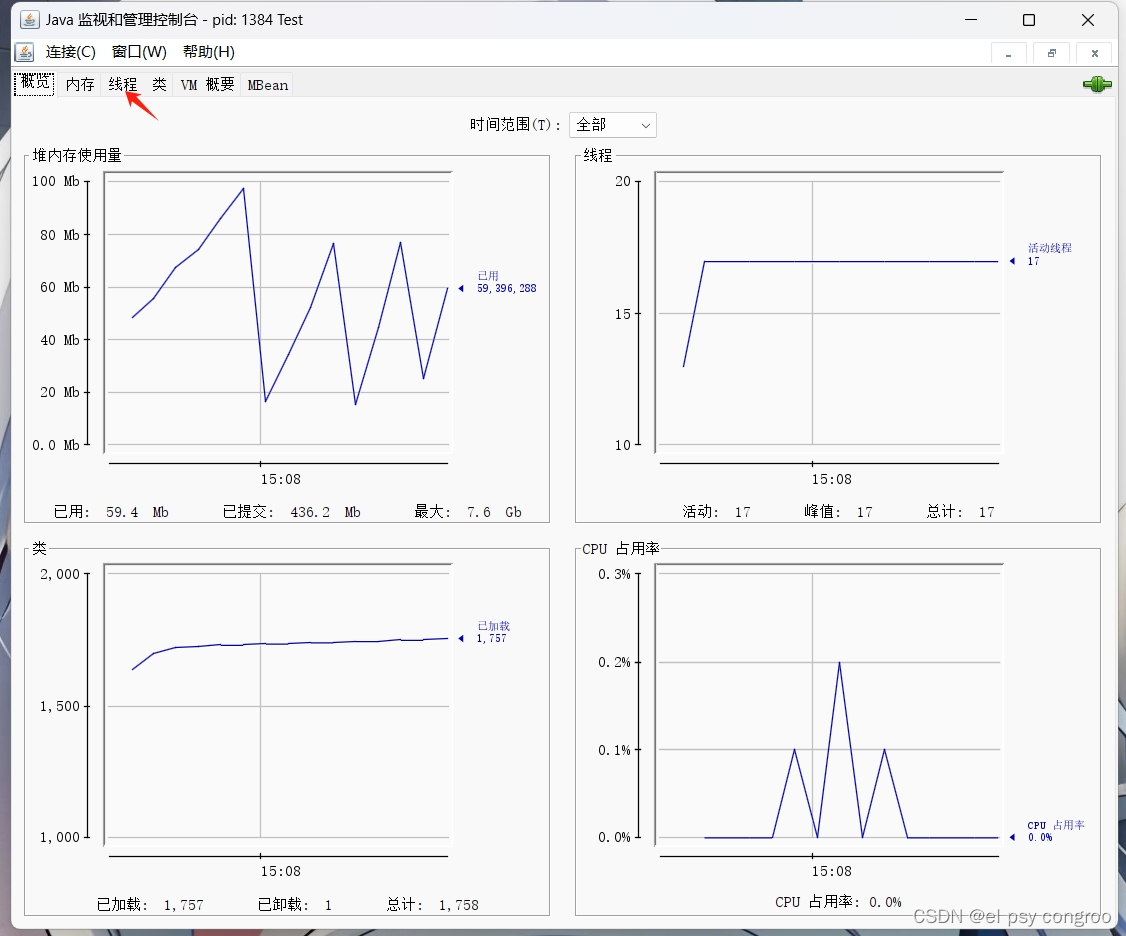
Task: Click the 活动: 17 thread value
Action: click(716, 512)
